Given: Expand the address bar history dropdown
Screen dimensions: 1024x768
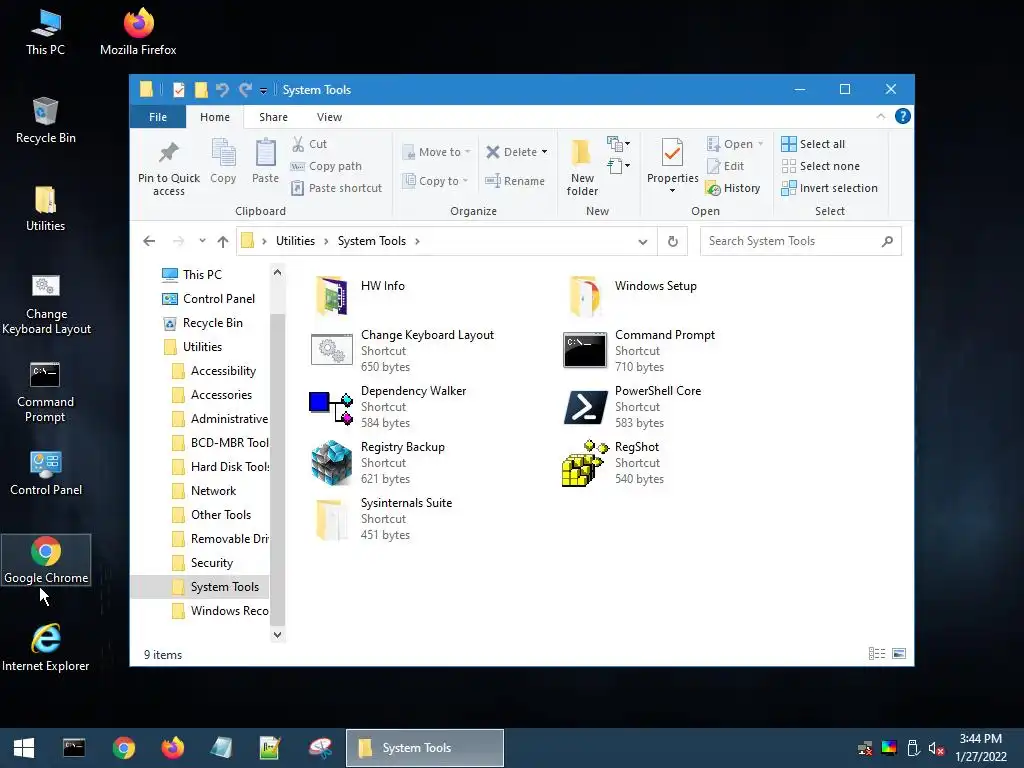Looking at the screenshot, I should click(x=643, y=242).
